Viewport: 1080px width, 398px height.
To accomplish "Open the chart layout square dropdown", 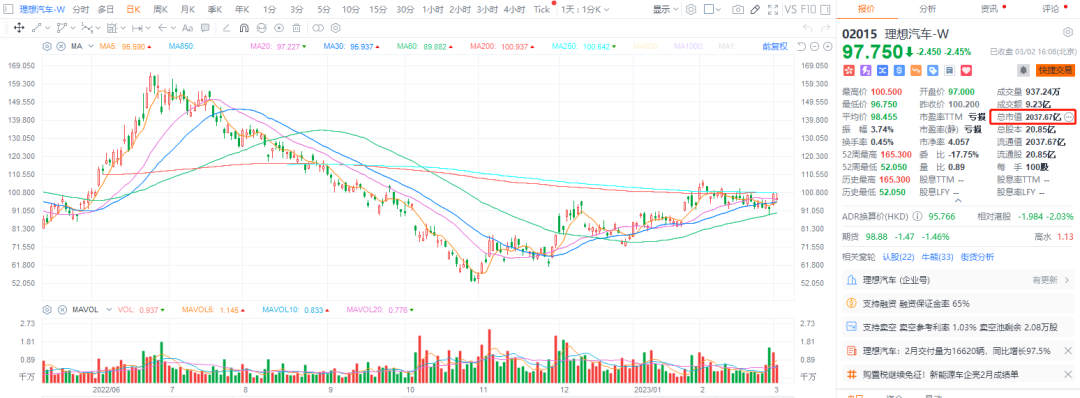I will click(712, 10).
